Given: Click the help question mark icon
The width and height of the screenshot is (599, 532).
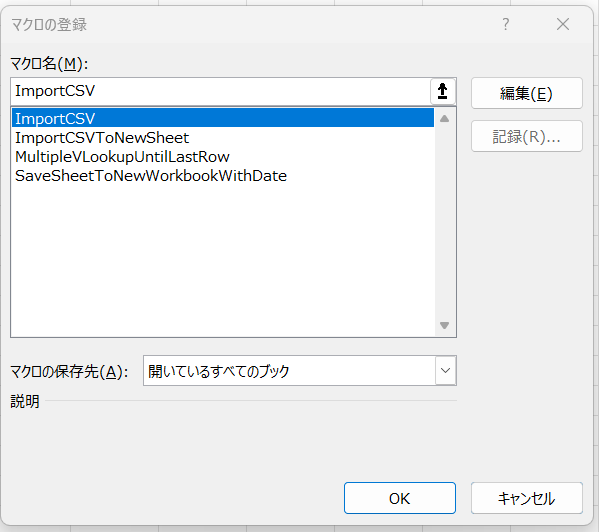Looking at the screenshot, I should coord(505,24).
